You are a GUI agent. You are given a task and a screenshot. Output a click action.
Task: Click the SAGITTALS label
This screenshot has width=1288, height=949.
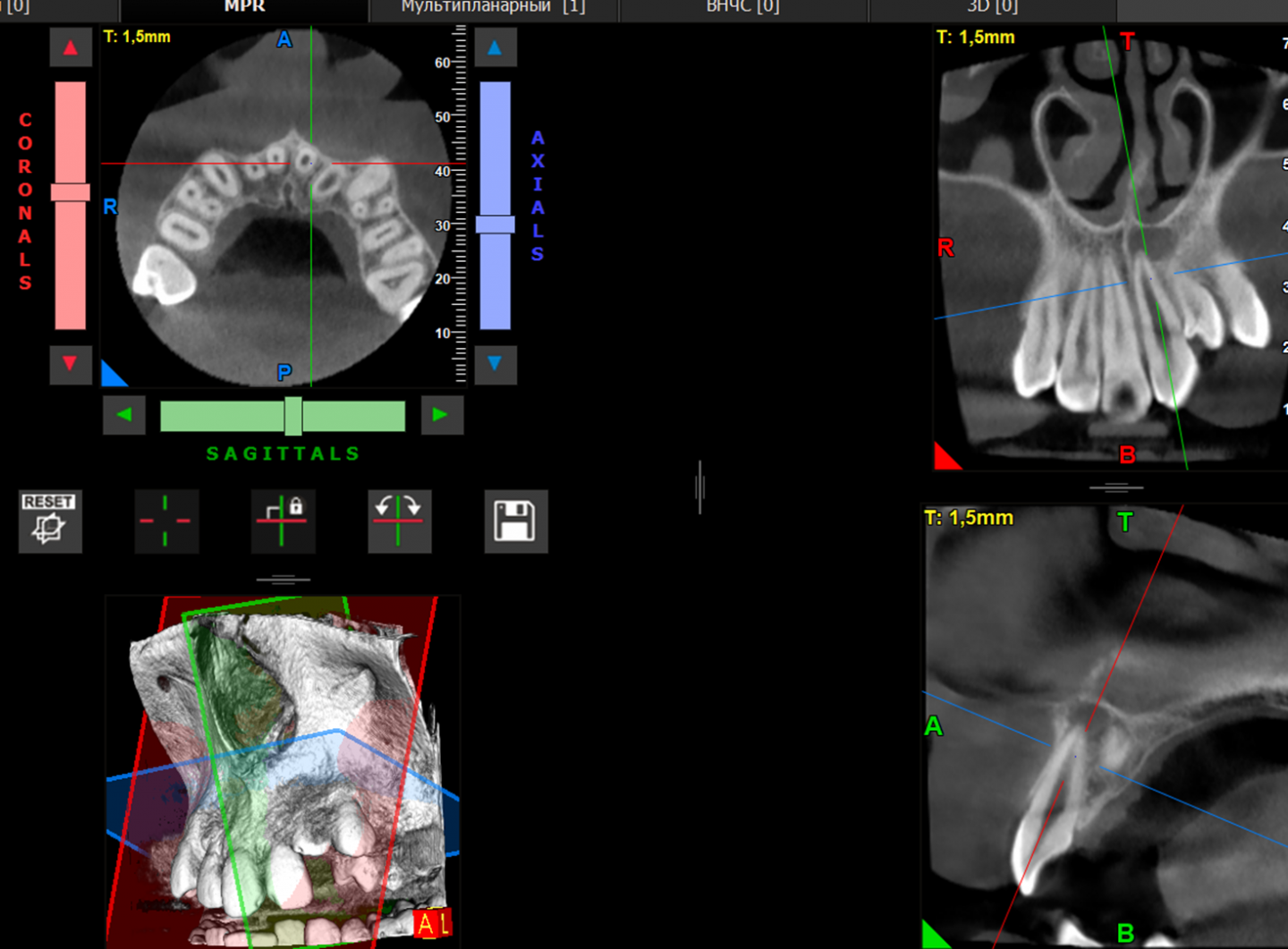coord(283,453)
